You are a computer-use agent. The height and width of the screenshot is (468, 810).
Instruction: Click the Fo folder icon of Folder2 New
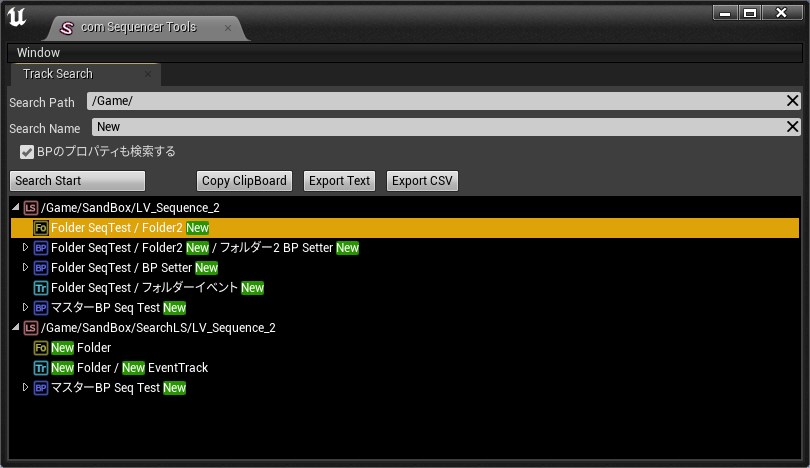click(41, 228)
